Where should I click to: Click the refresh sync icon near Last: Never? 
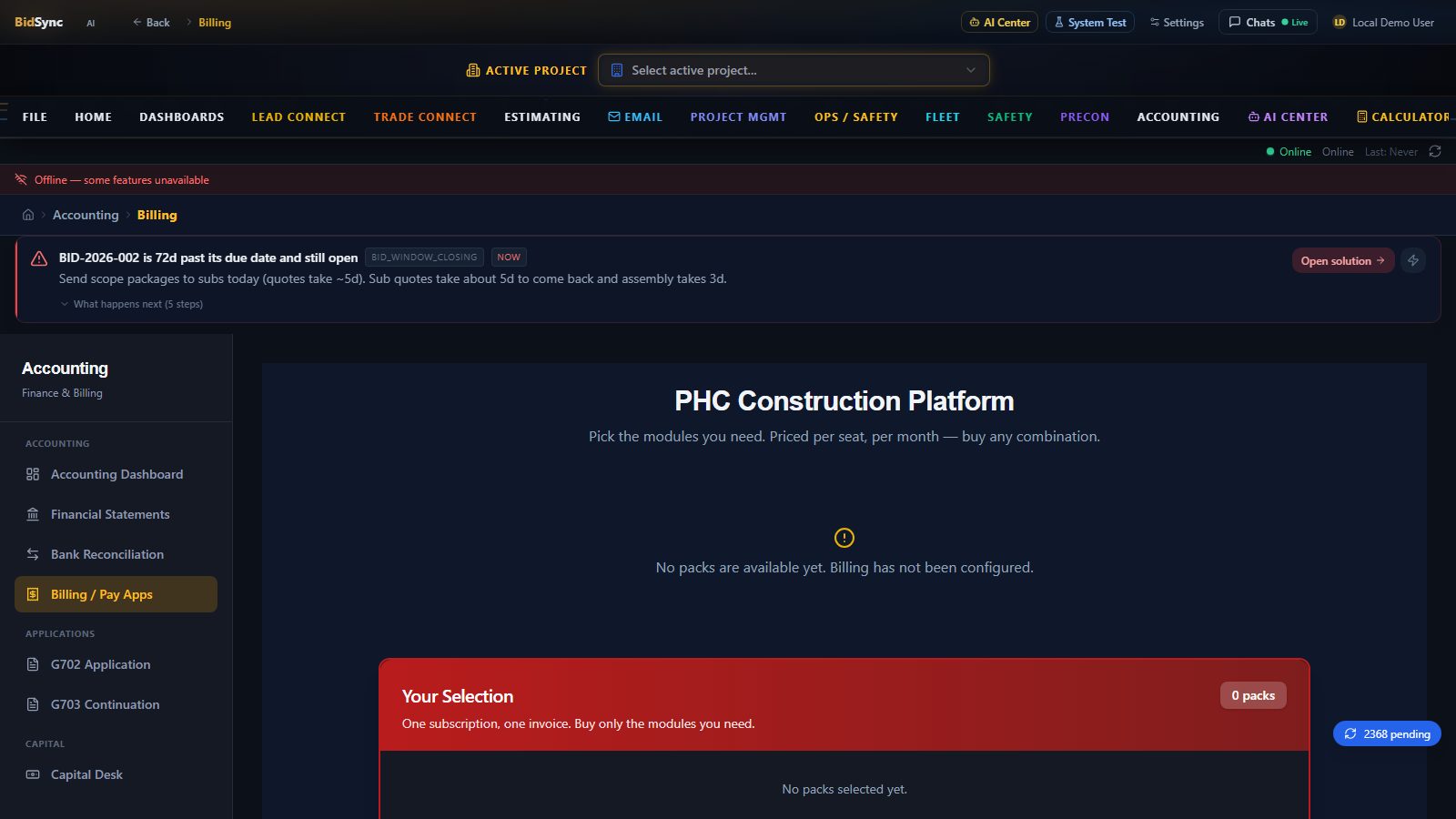pos(1435,151)
